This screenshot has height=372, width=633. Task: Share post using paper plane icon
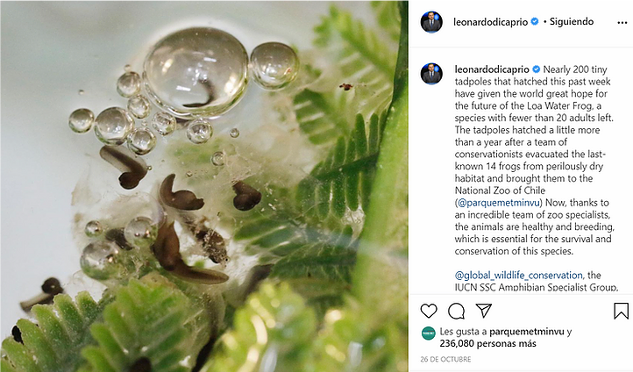[x=484, y=311]
